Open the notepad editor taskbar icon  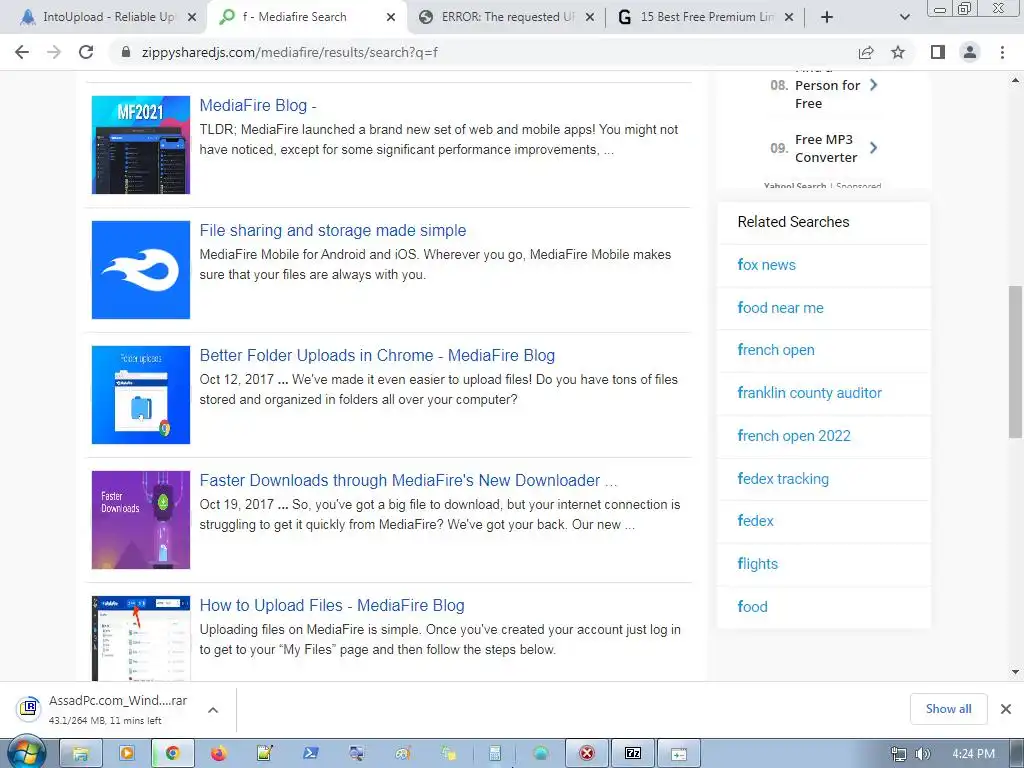pyautogui.click(x=264, y=754)
